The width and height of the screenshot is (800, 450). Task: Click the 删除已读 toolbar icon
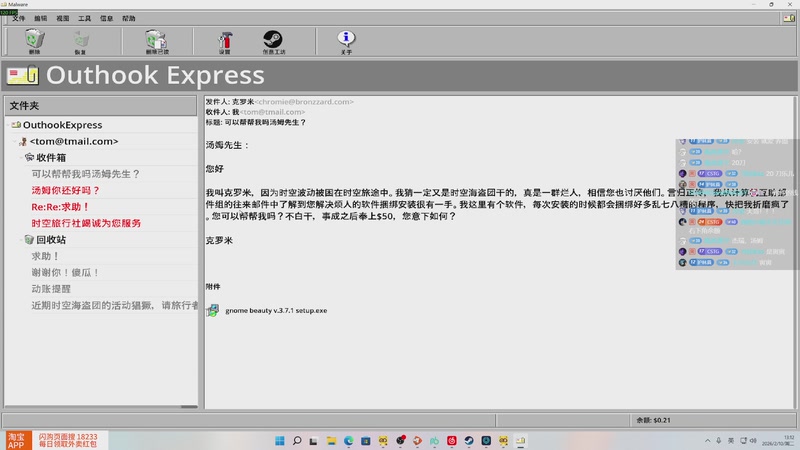pos(157,39)
